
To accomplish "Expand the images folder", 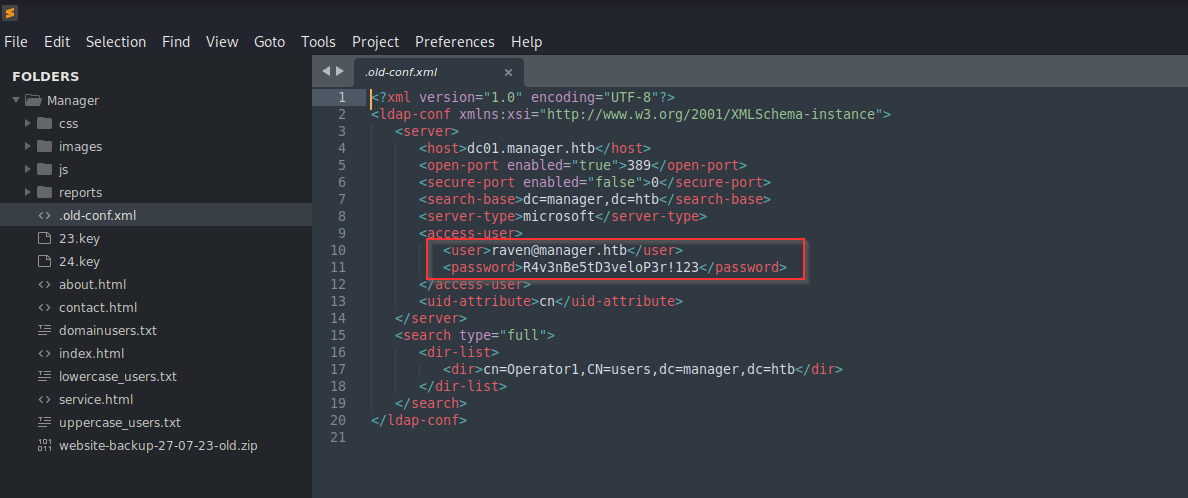I will coord(28,147).
